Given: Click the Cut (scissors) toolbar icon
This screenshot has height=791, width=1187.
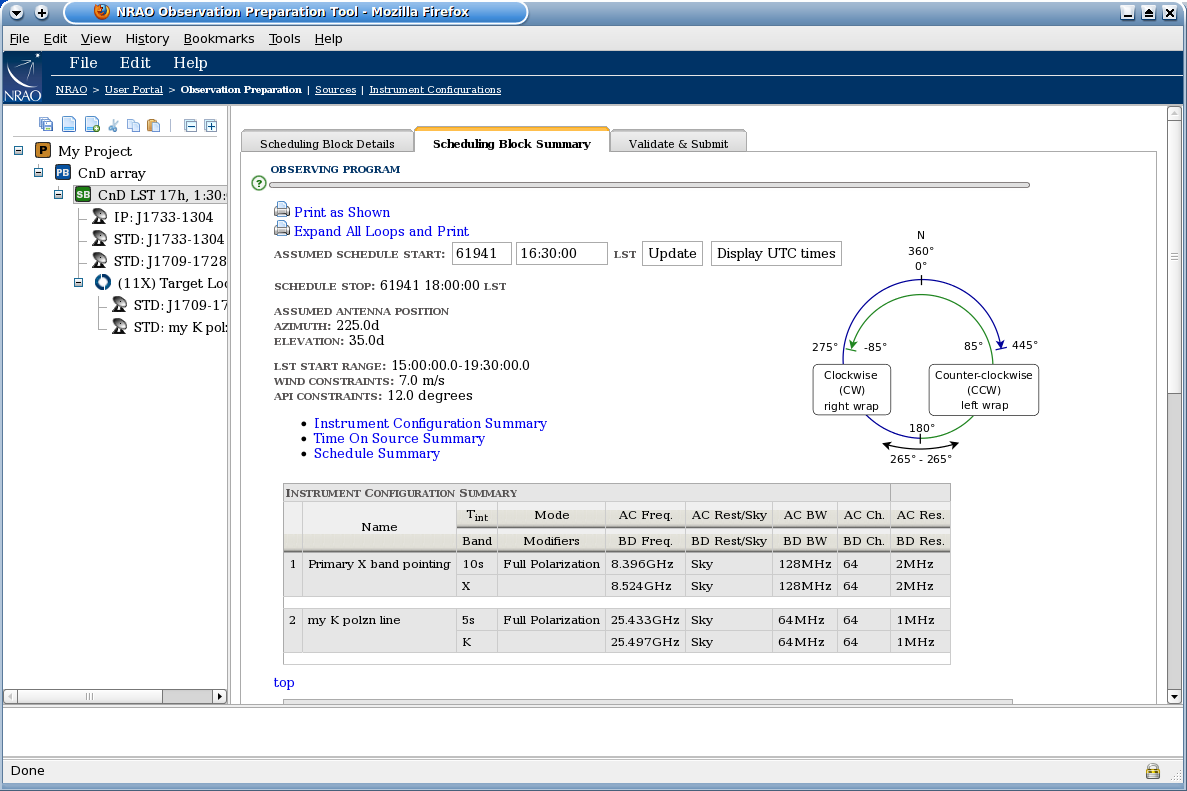Looking at the screenshot, I should pyautogui.click(x=112, y=124).
